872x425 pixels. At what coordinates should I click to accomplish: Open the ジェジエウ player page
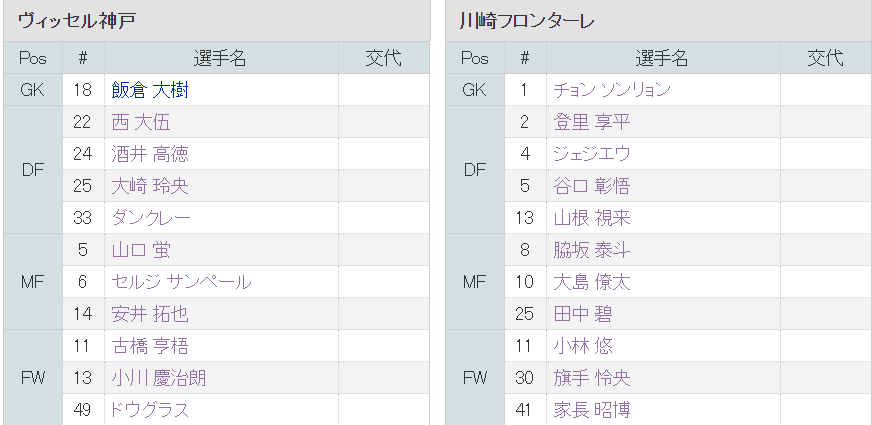(x=592, y=154)
